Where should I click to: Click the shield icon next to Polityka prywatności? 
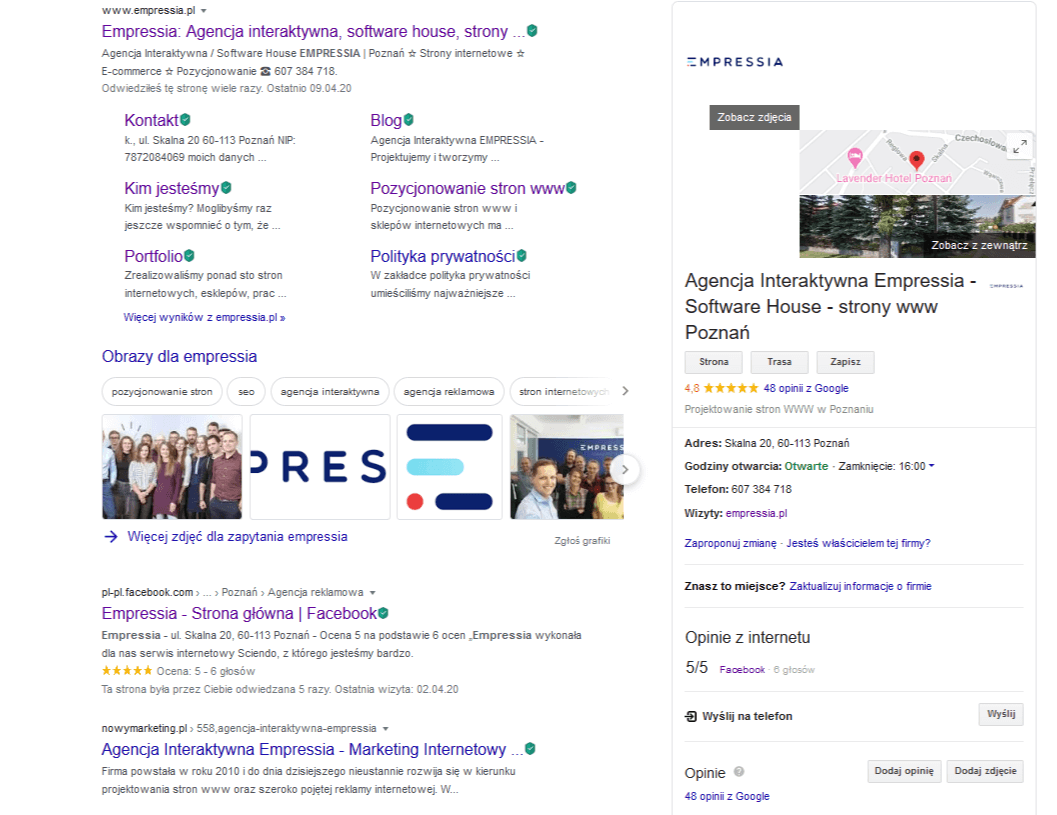click(521, 255)
